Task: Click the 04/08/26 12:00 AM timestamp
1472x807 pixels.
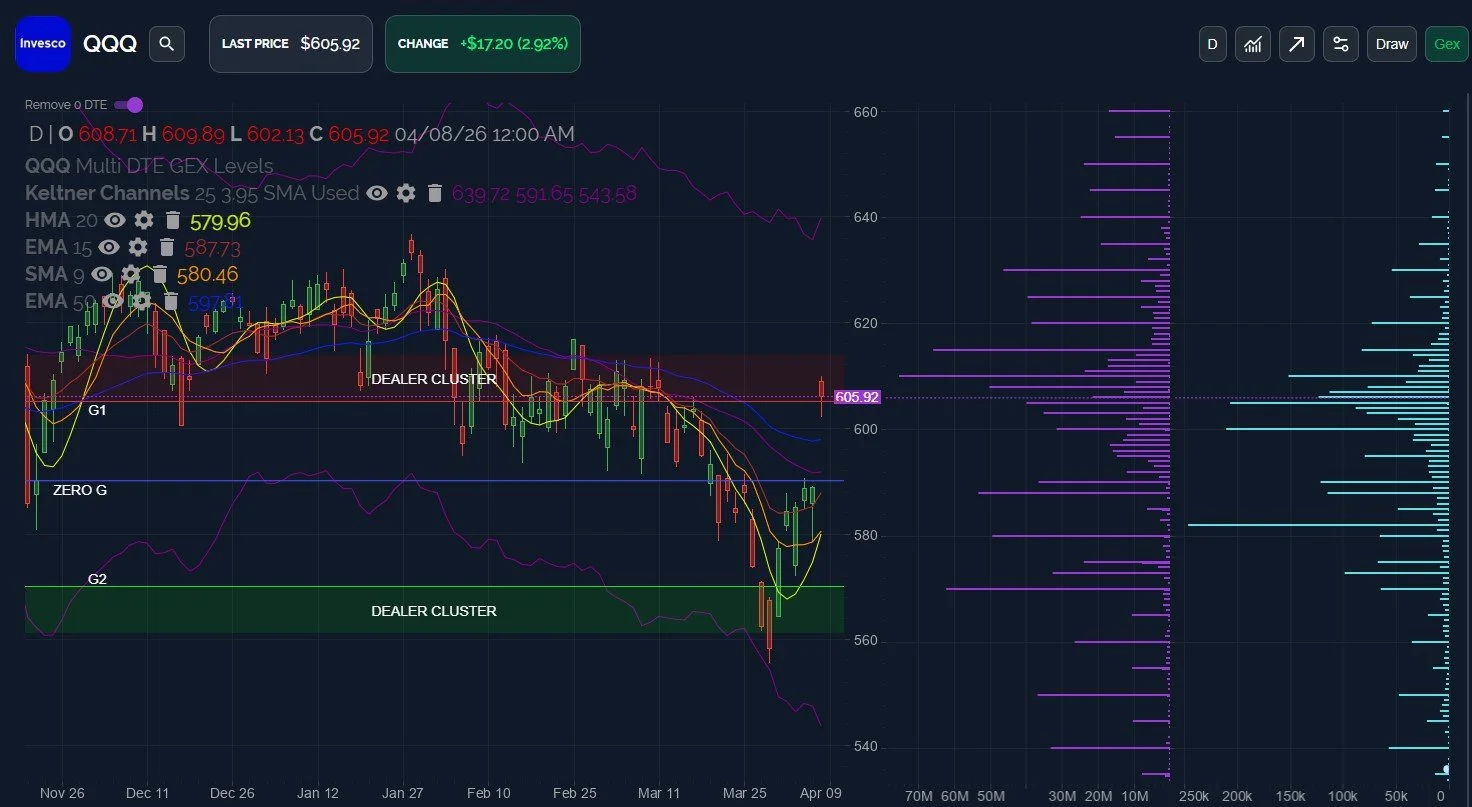Action: 485,134
